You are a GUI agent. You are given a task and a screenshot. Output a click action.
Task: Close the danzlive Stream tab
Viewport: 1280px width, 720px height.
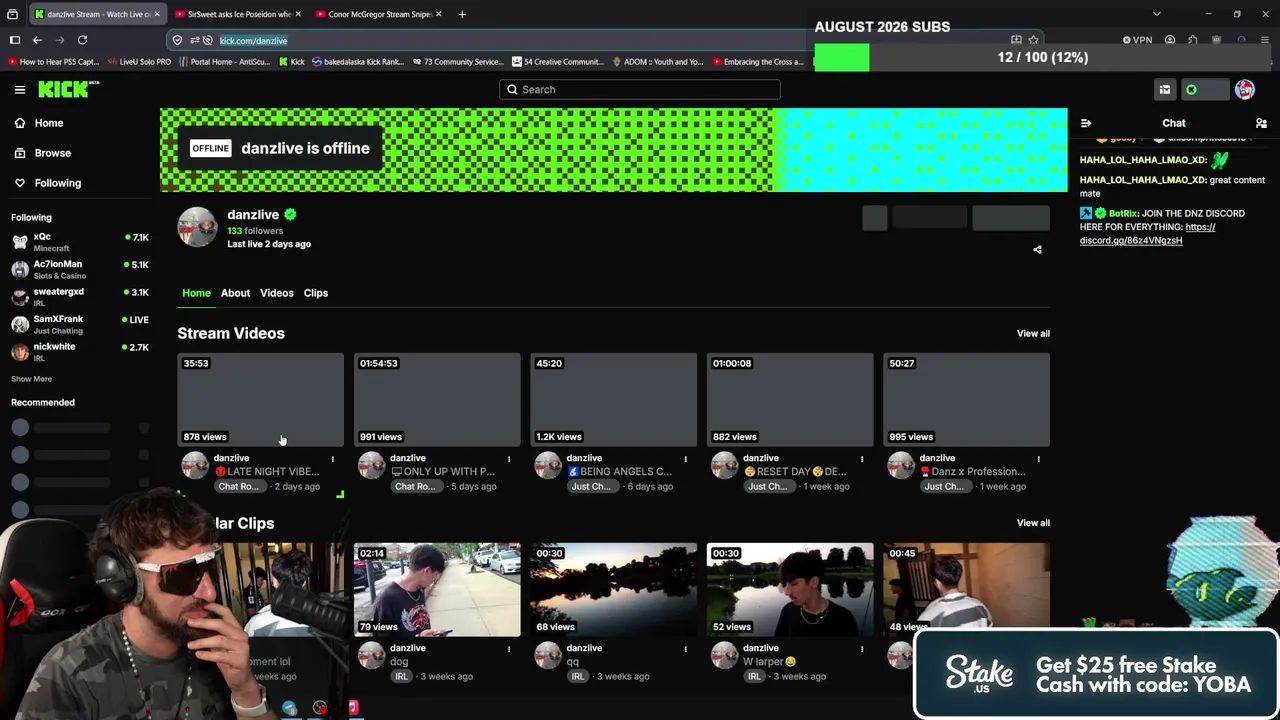156,14
